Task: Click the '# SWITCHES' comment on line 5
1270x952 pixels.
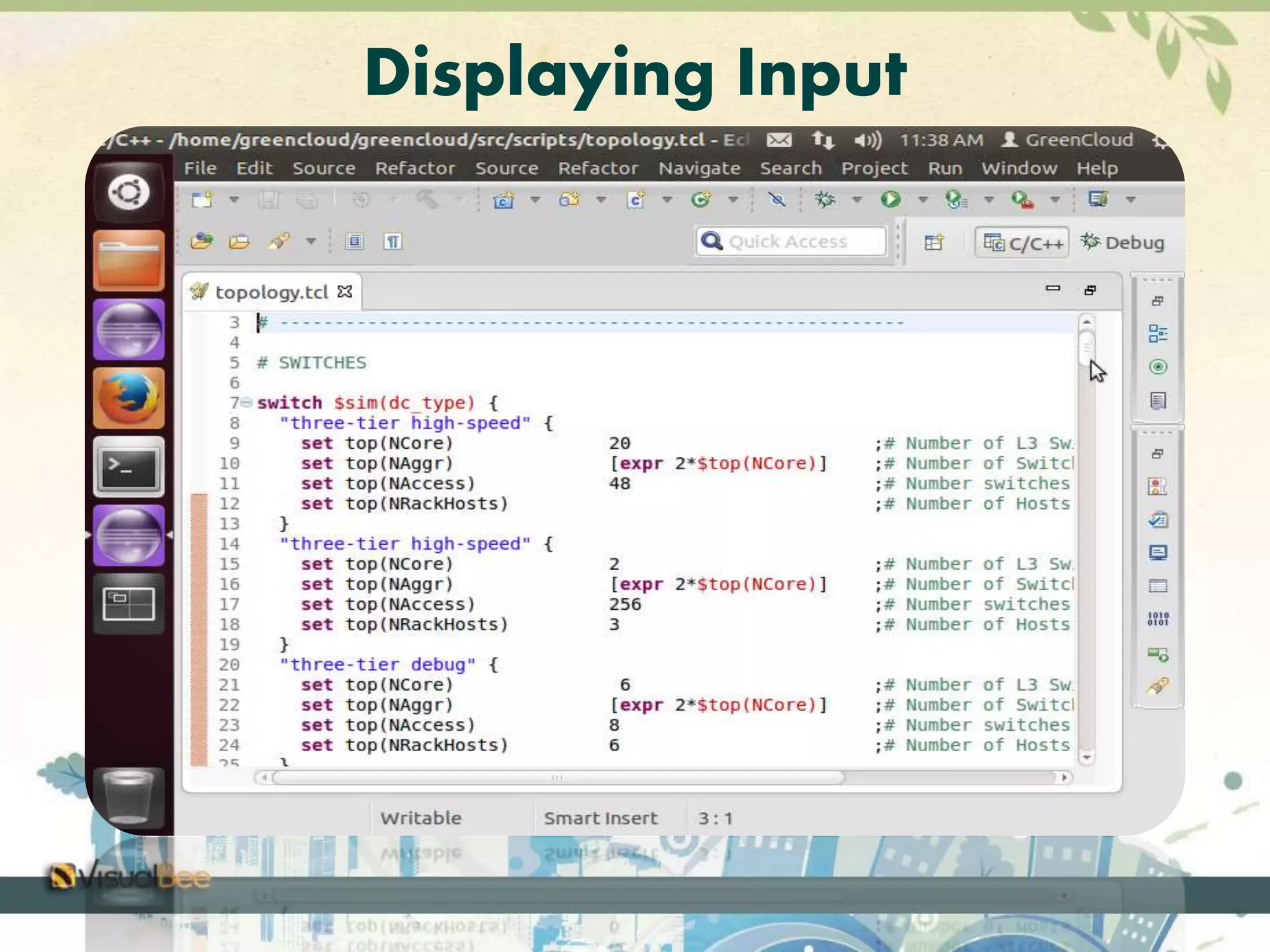Action: tap(311, 363)
